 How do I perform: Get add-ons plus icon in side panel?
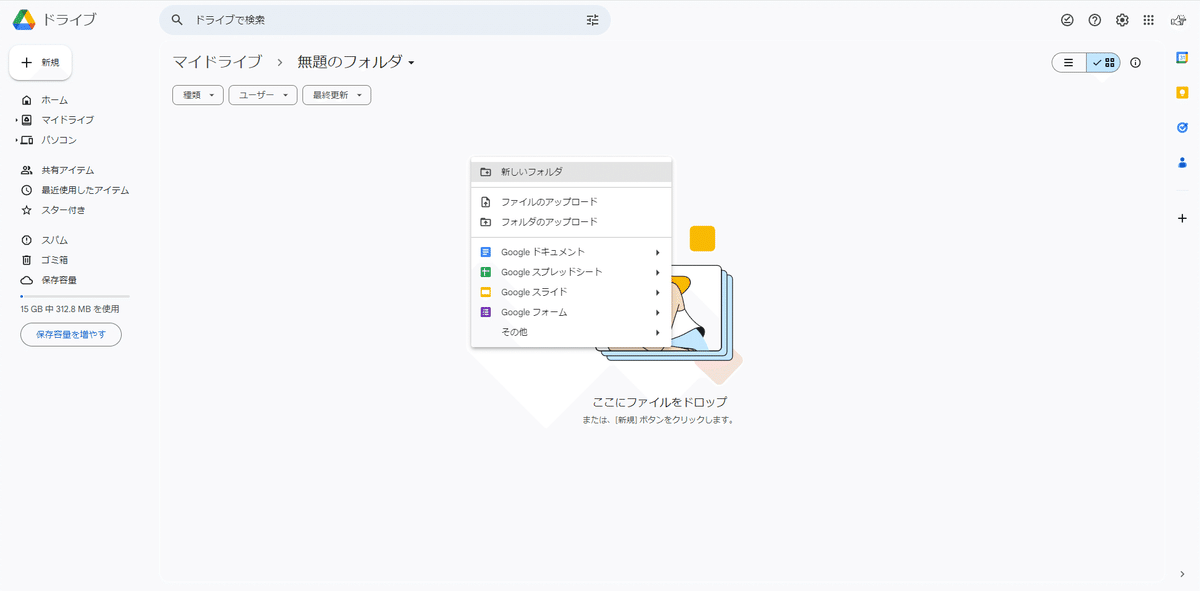coord(1182,217)
